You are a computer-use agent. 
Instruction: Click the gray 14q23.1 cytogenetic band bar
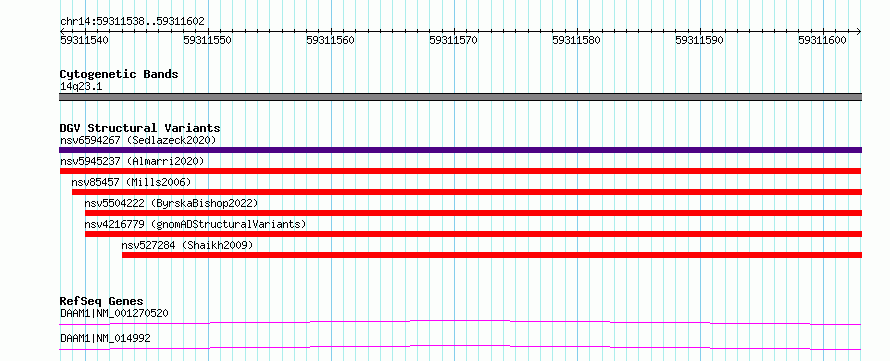(460, 97)
